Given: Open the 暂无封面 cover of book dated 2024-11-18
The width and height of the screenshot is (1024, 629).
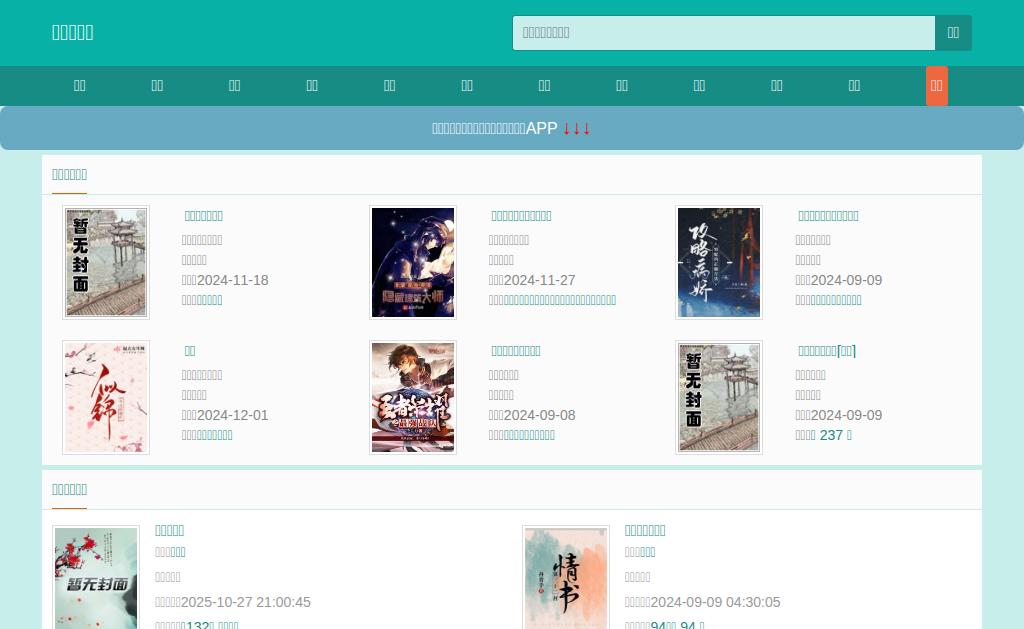Looking at the screenshot, I should tap(106, 263).
